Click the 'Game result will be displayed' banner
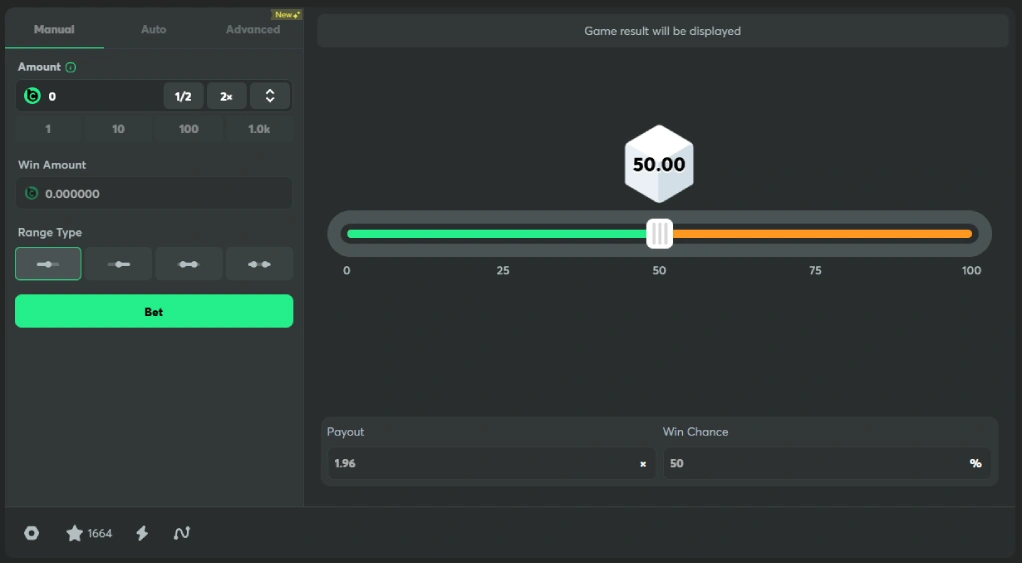The image size is (1022, 563). [663, 31]
